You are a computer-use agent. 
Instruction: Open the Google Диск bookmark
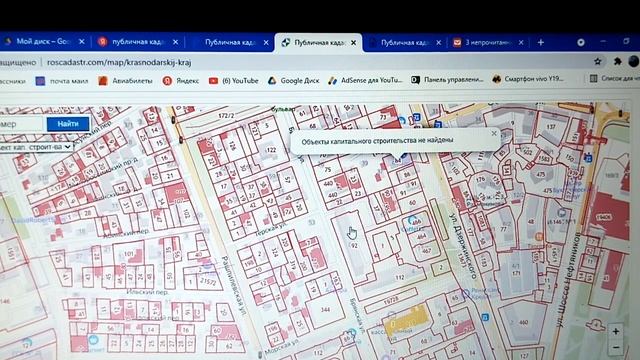click(x=293, y=81)
